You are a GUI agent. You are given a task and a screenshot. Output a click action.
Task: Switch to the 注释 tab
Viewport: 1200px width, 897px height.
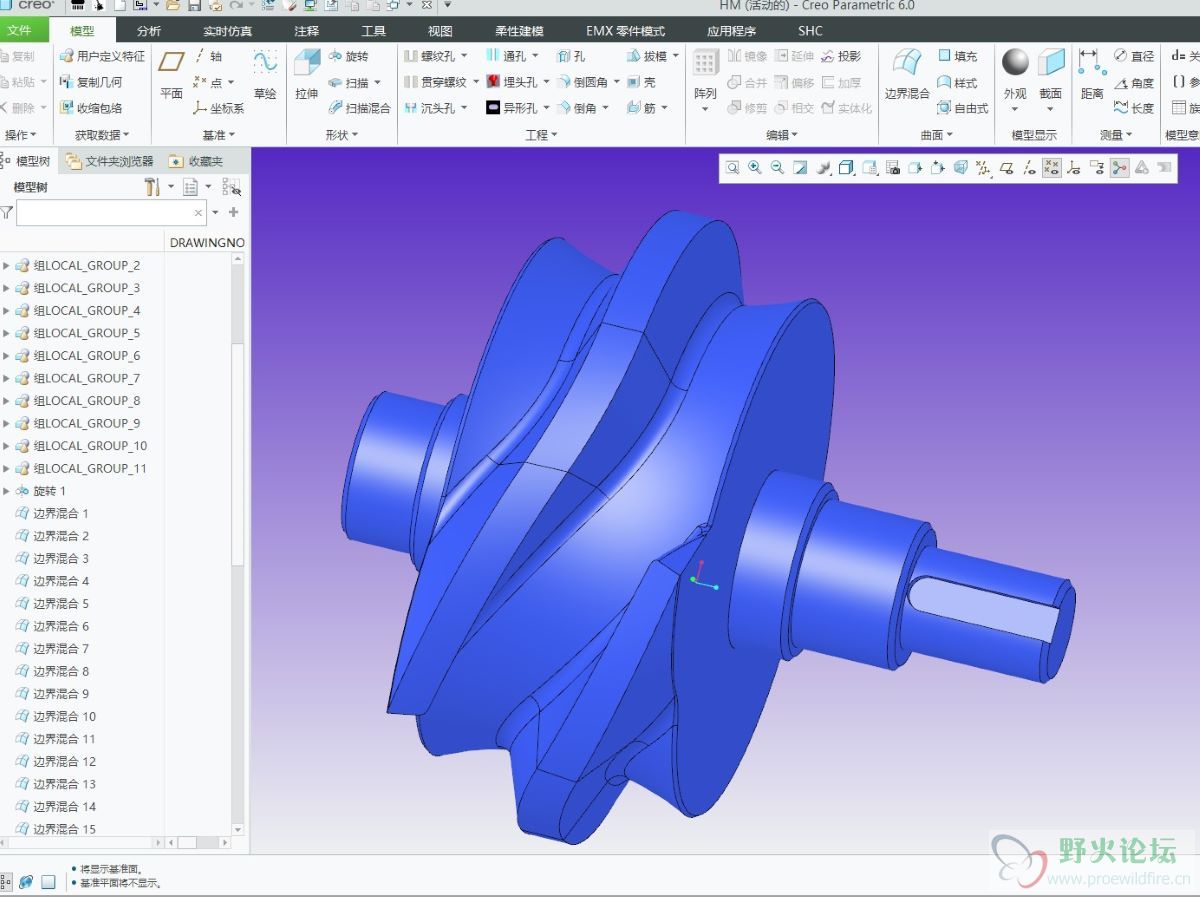click(x=307, y=31)
